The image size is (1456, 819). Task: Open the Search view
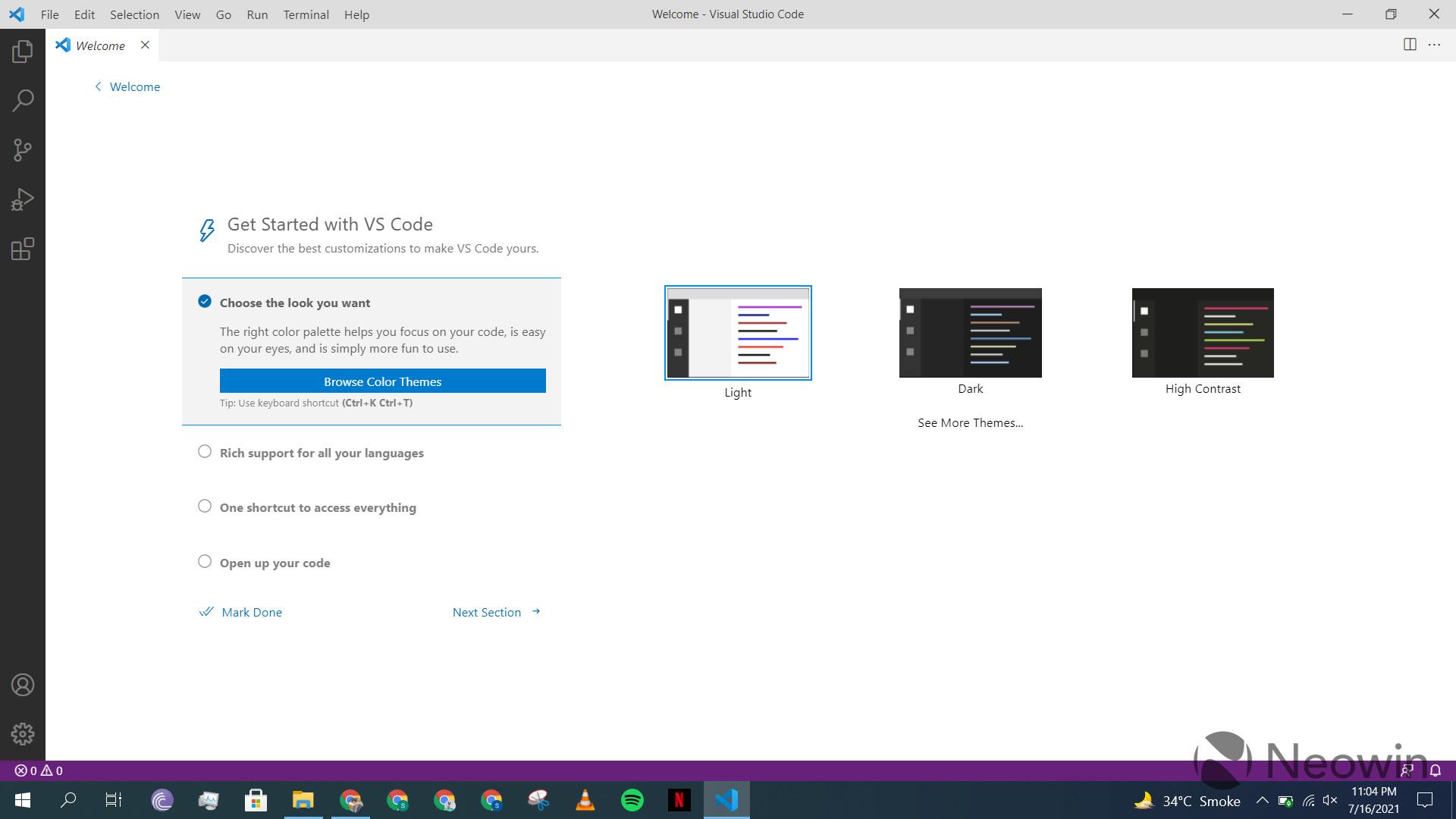tap(23, 99)
